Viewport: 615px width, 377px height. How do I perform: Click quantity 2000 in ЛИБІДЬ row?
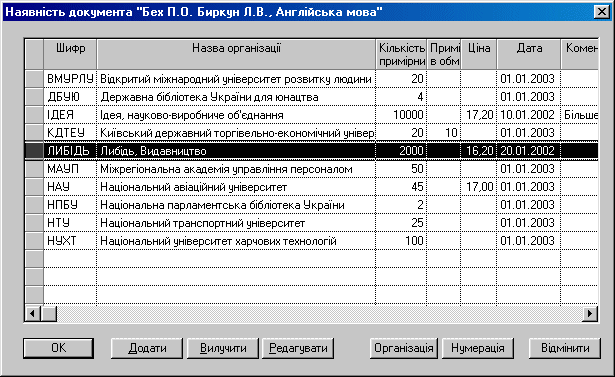[x=401, y=151]
